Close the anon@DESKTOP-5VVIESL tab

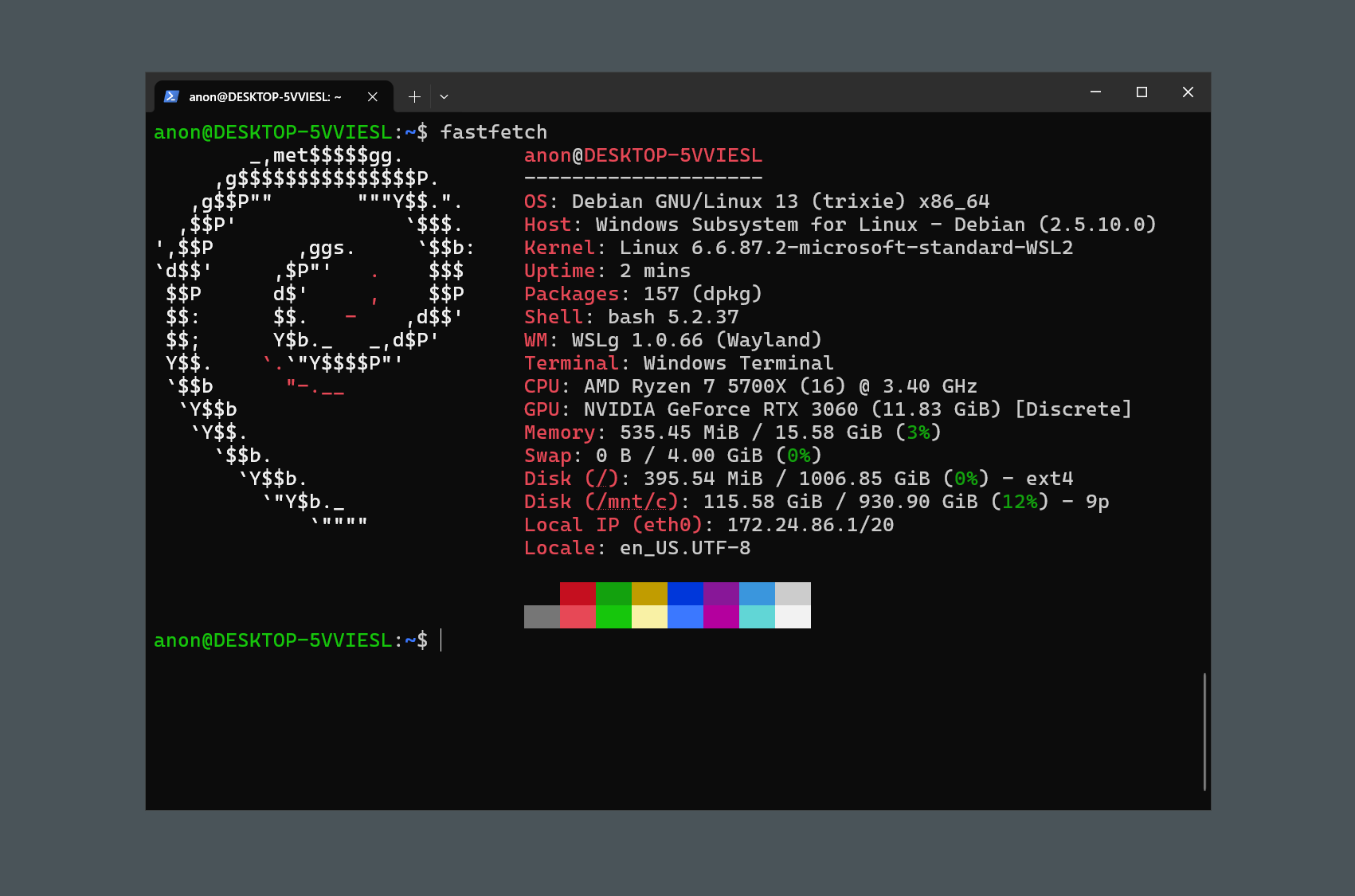(x=372, y=96)
